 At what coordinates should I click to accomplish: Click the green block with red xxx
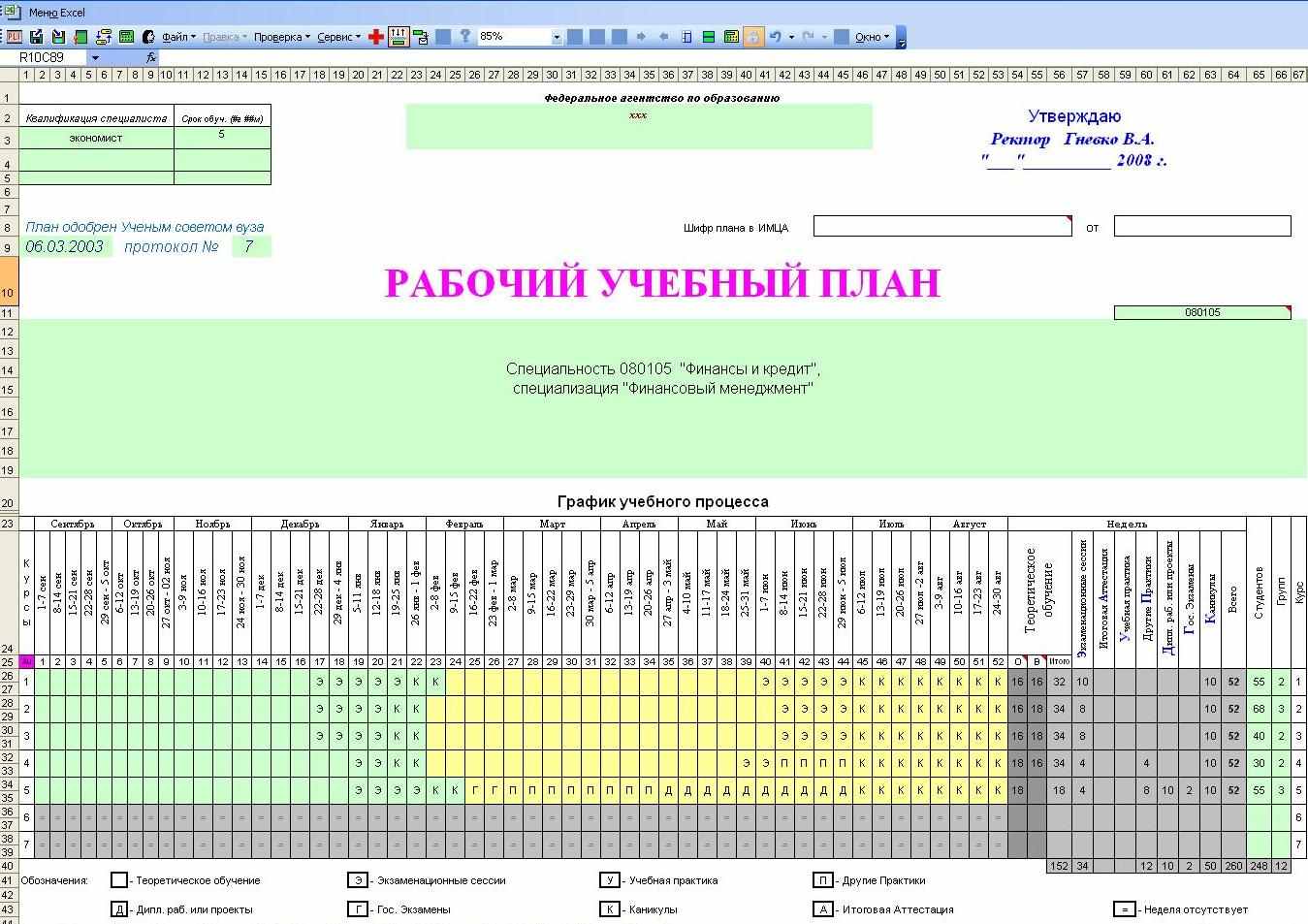pyautogui.click(x=639, y=126)
